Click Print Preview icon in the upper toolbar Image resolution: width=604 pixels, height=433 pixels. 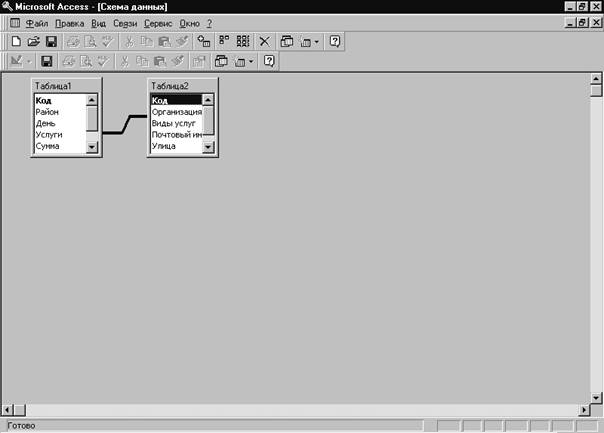[x=90, y=41]
